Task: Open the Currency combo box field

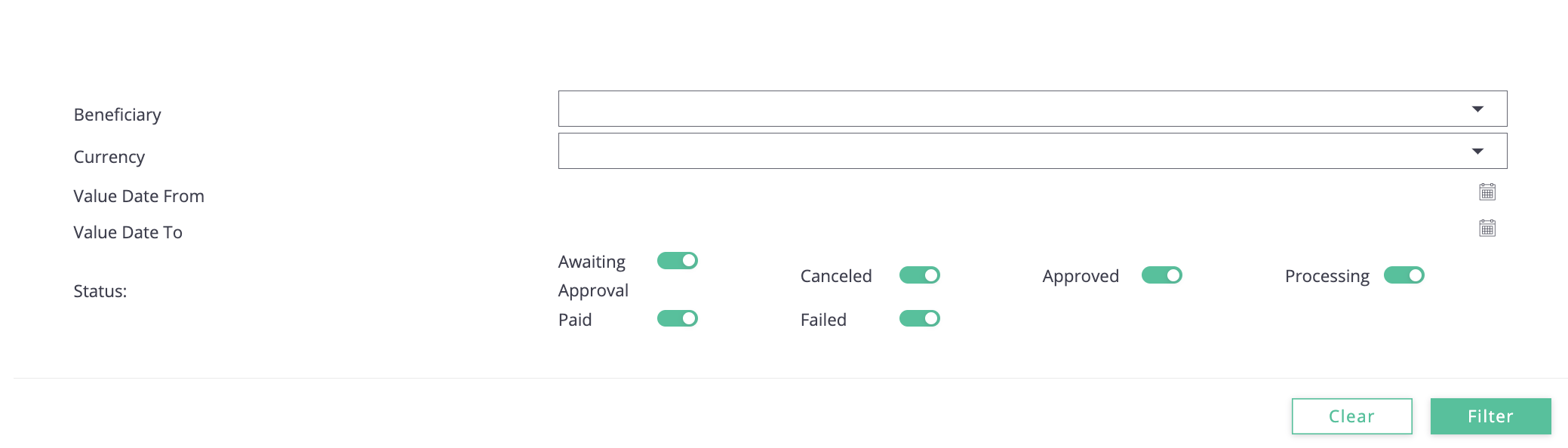Action: (x=1032, y=151)
